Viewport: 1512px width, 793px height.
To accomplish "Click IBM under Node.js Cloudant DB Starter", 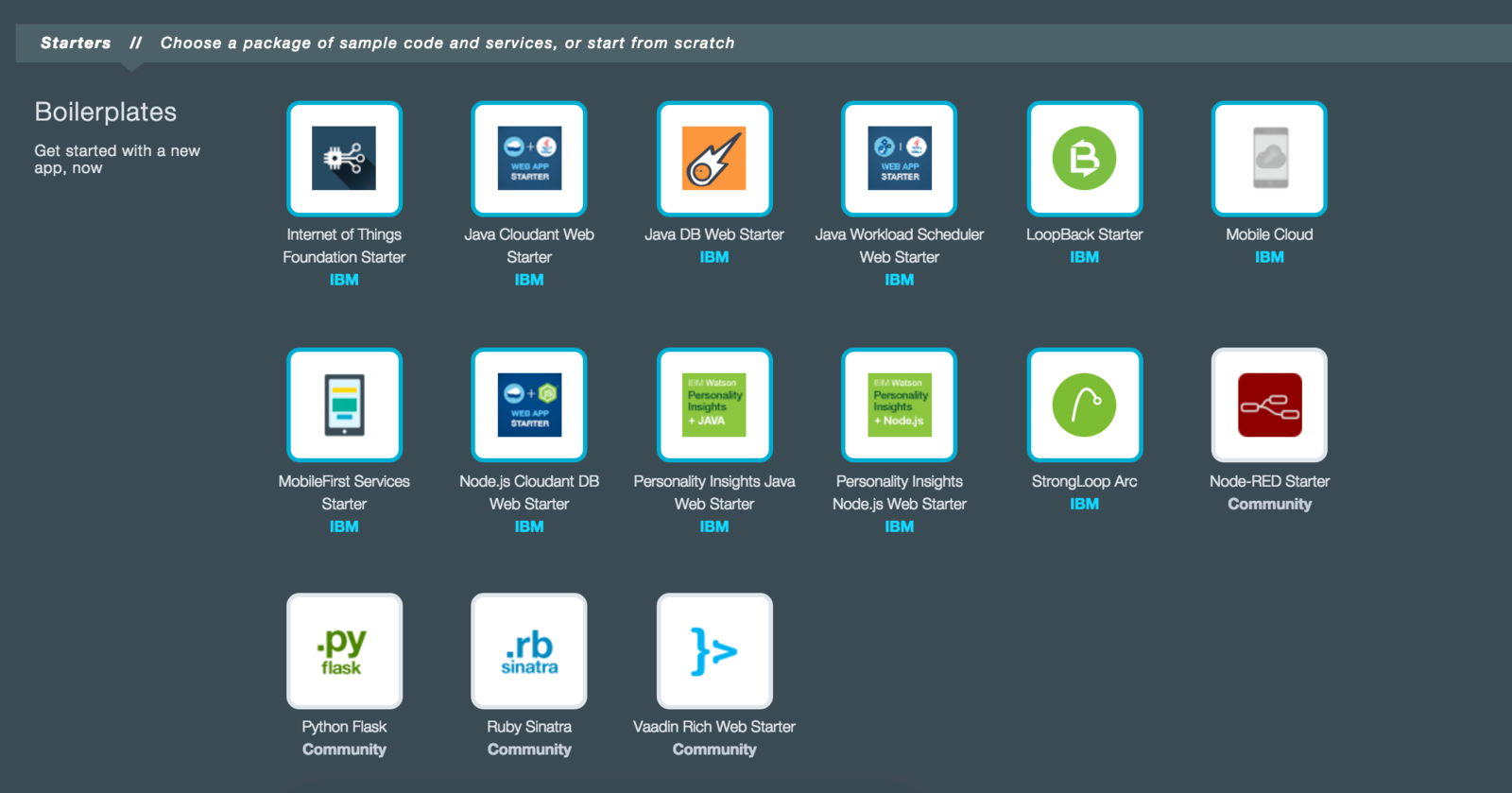I will tap(529, 526).
